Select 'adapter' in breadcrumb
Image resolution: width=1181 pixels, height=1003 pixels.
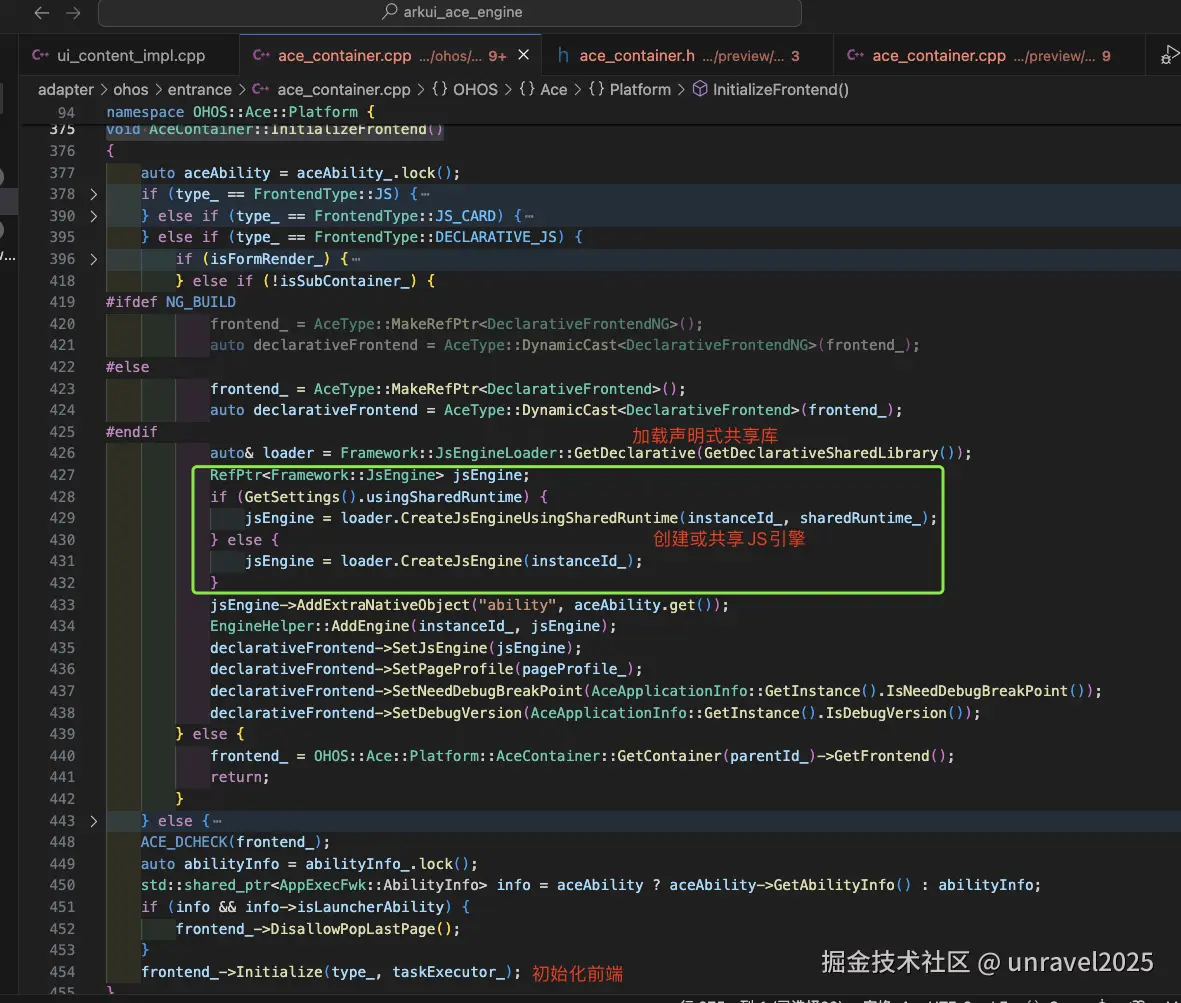click(x=66, y=90)
